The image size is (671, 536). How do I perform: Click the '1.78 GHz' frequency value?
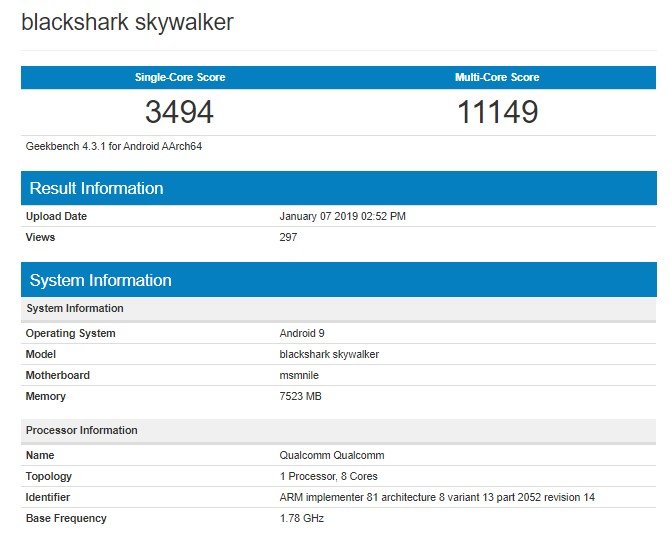coord(302,518)
